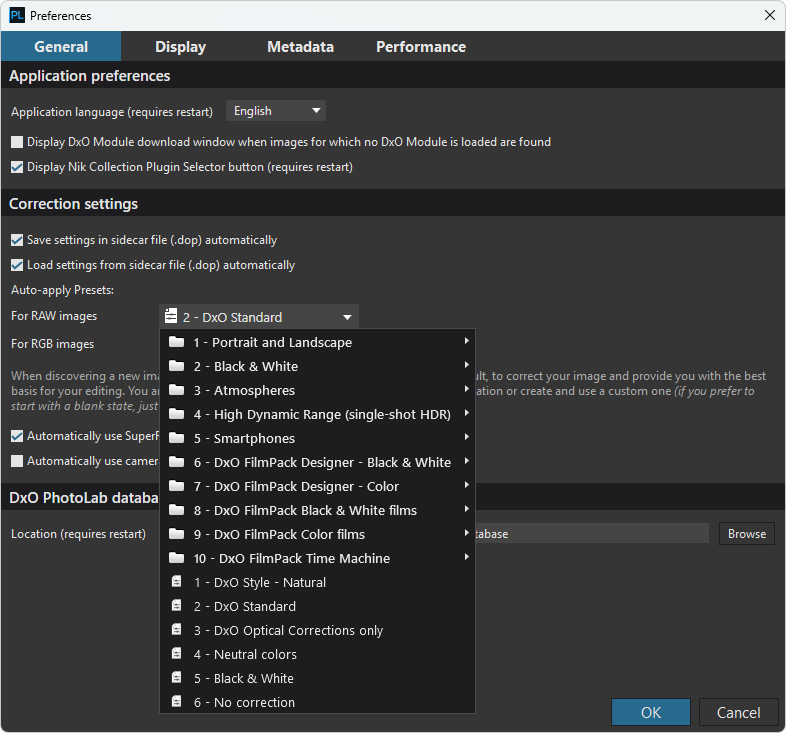Screen dimensions: 786x733
Task: Choose 5 - Black & White preset entry
Action: [317, 678]
